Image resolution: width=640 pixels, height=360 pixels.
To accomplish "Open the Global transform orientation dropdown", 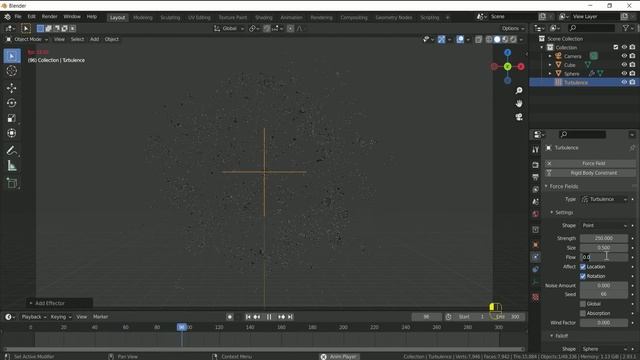I will (x=229, y=29).
